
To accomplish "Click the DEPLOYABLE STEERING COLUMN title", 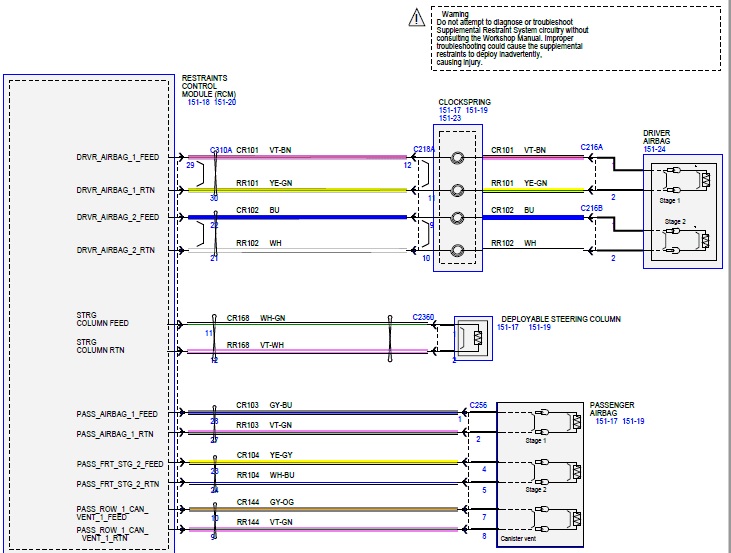I will pos(561,319).
